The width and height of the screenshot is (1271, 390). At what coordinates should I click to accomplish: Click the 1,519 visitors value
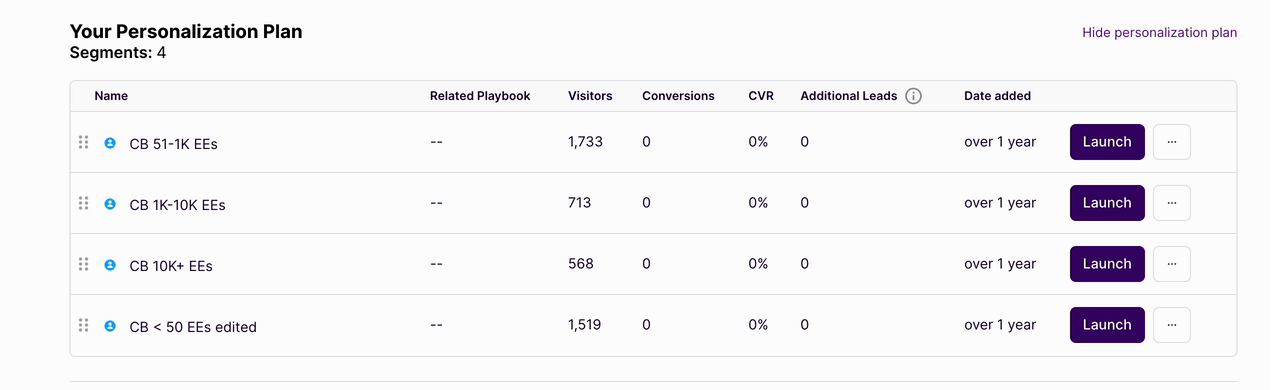click(584, 325)
